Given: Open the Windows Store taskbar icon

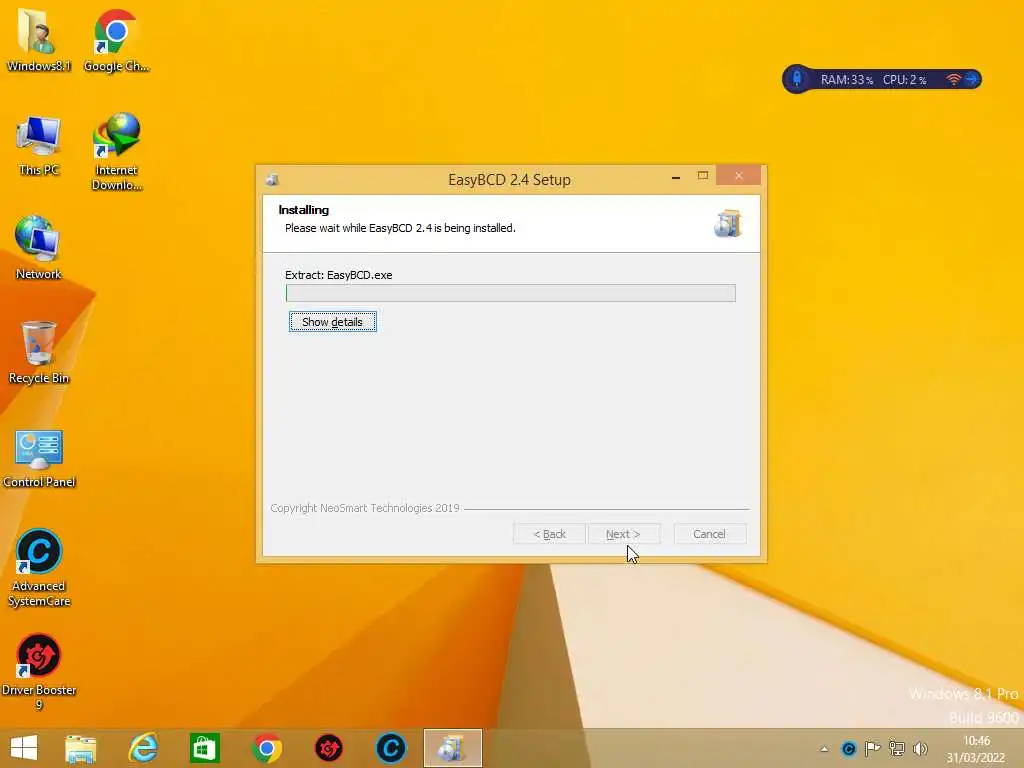Looking at the screenshot, I should click(204, 748).
